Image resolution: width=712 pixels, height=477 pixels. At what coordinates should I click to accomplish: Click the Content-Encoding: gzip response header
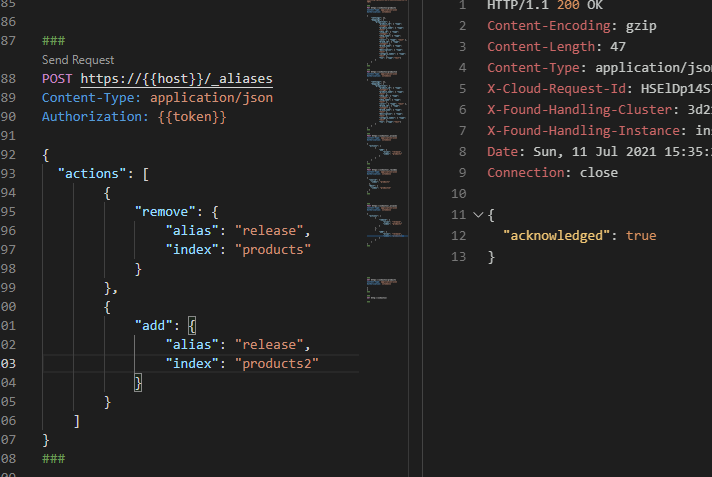click(572, 25)
